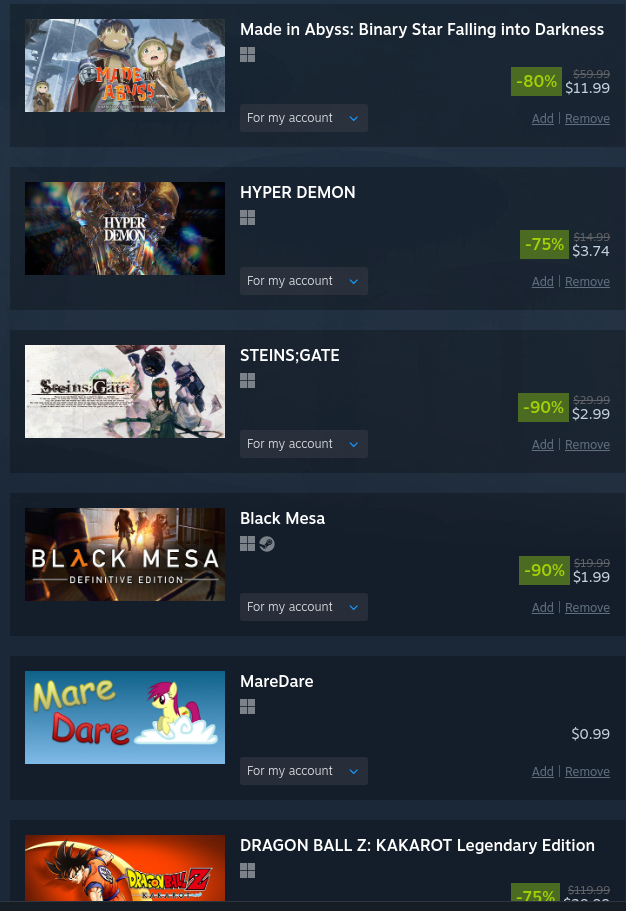The width and height of the screenshot is (626, 911).
Task: Click Windows platform icon under HYPER DEMON
Action: pos(248,218)
